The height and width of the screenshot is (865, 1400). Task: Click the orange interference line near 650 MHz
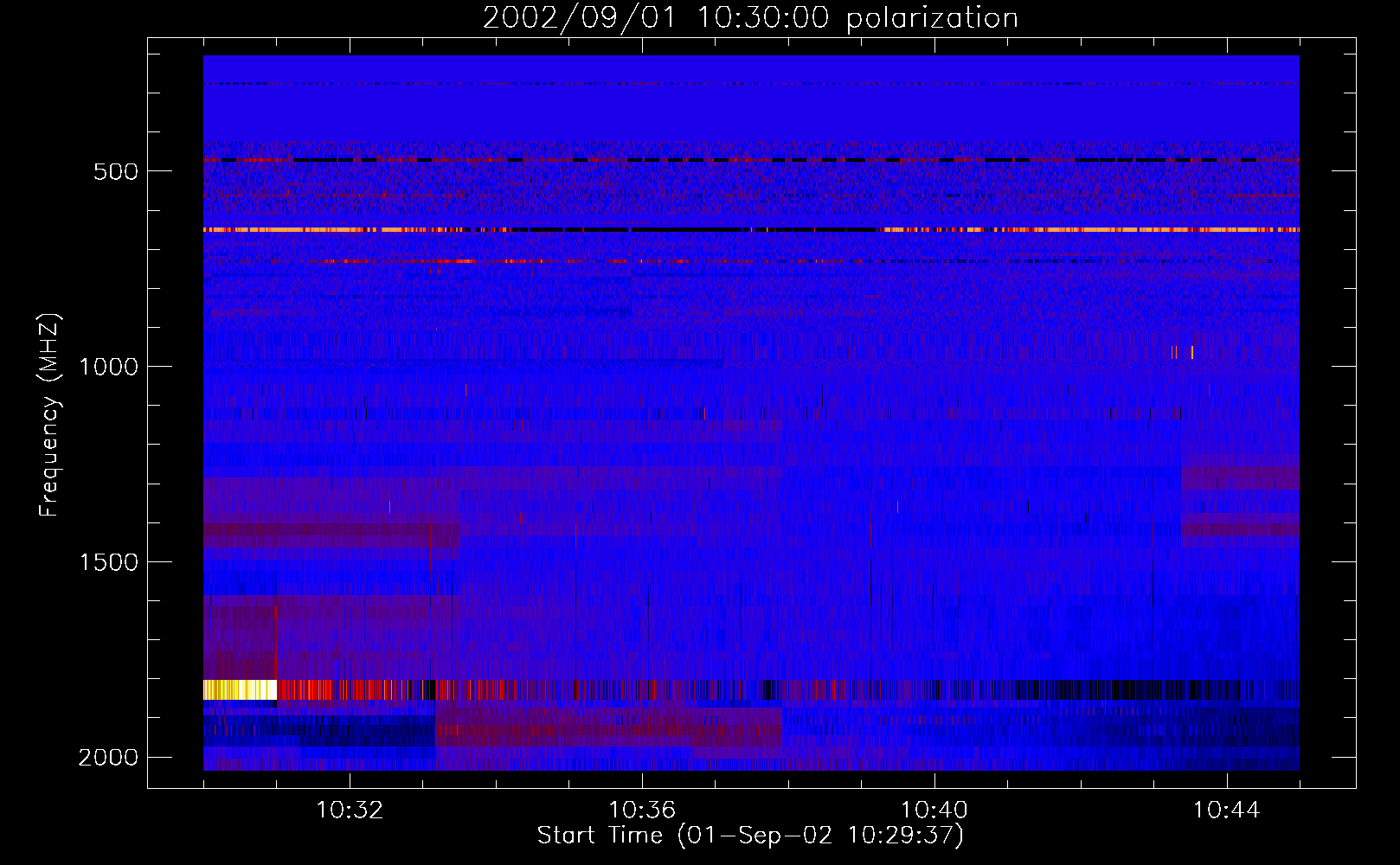point(751,230)
